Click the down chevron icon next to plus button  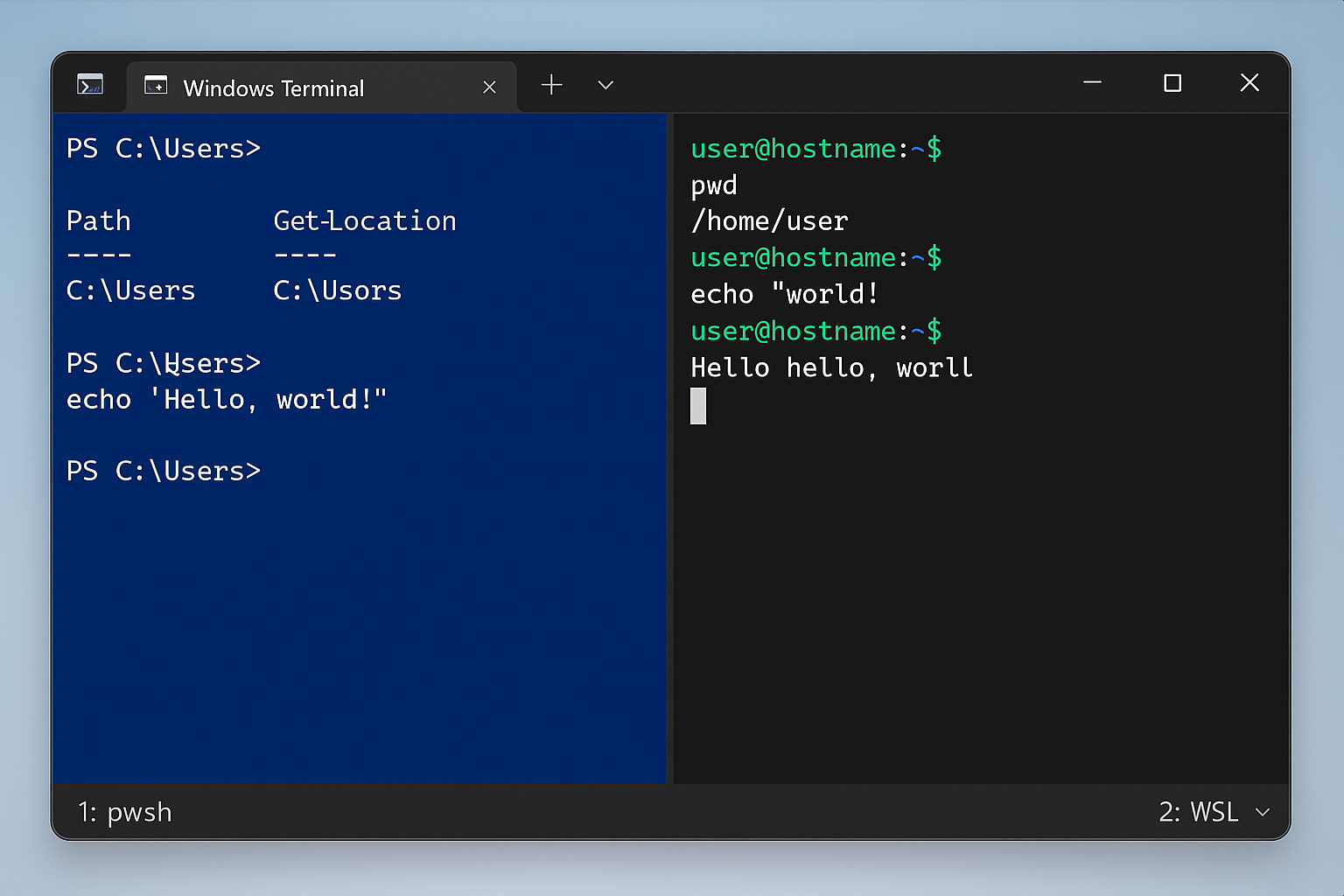point(605,86)
